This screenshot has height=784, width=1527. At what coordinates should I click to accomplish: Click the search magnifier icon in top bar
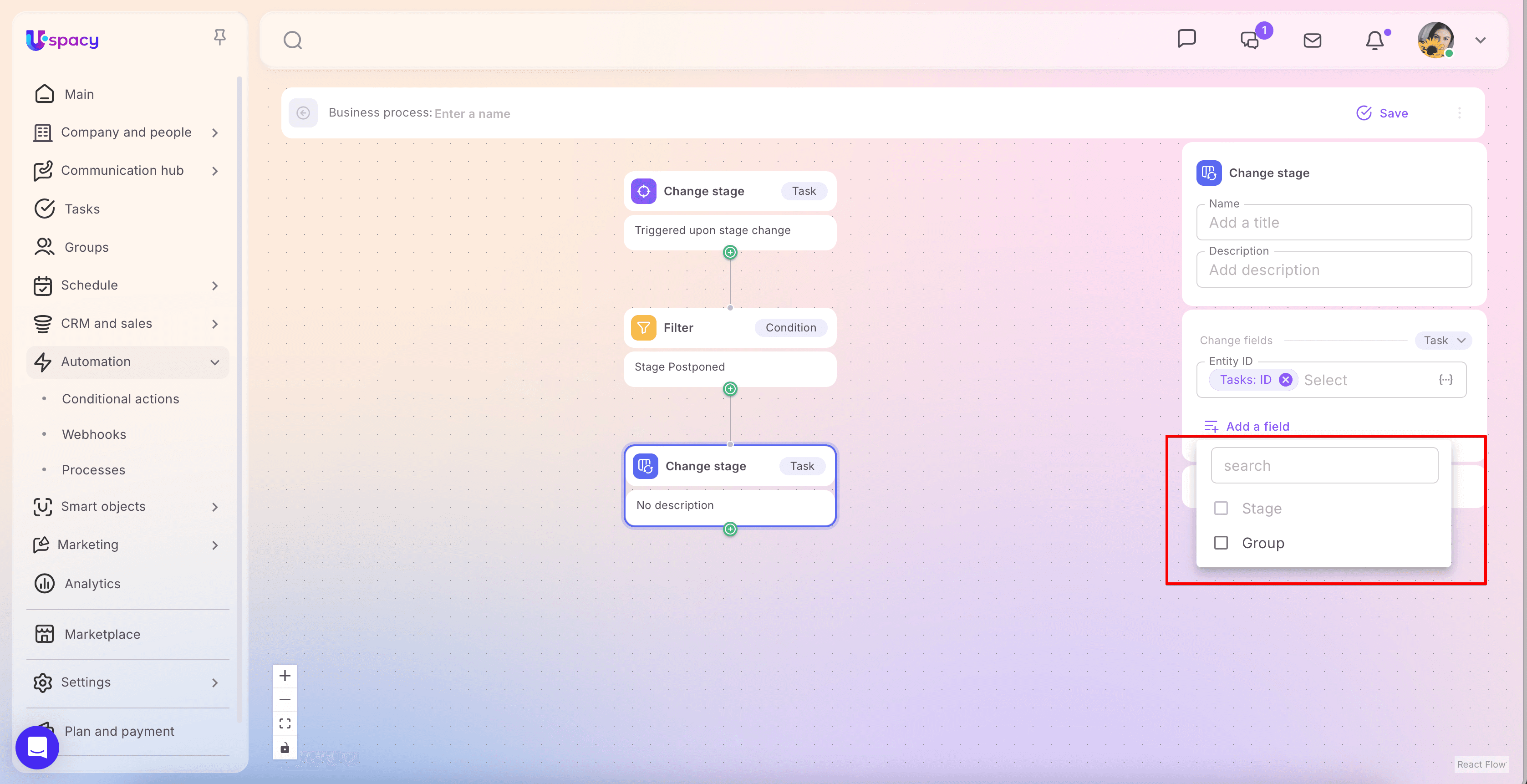[x=292, y=41]
